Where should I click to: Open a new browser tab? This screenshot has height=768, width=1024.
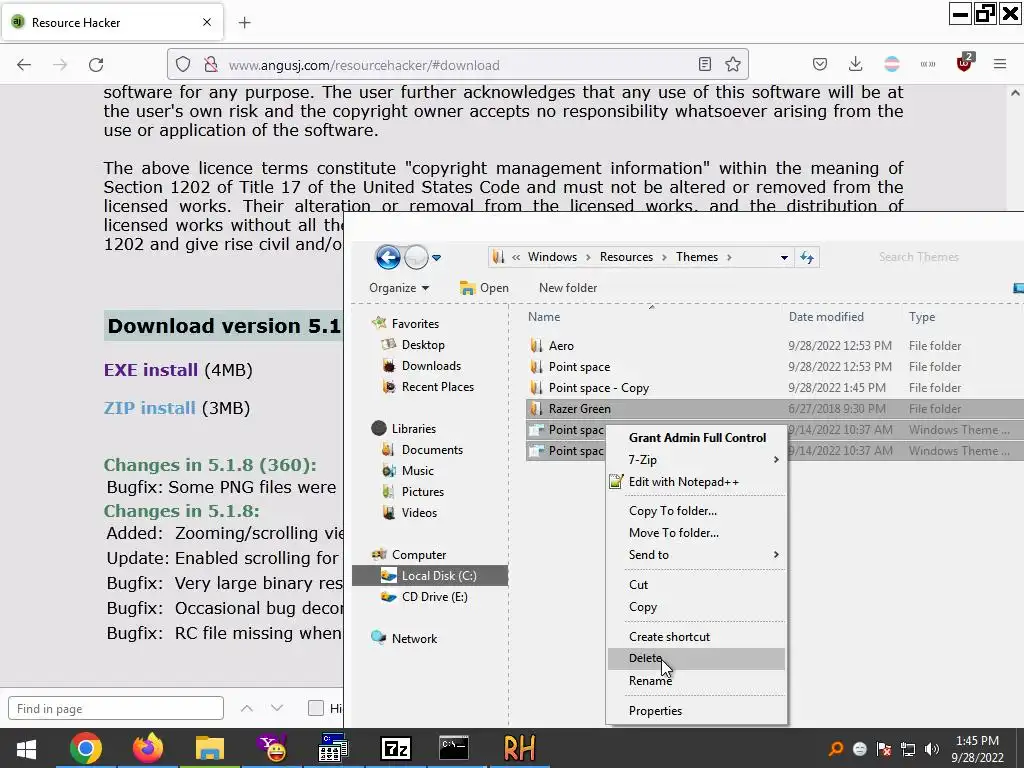tap(244, 23)
